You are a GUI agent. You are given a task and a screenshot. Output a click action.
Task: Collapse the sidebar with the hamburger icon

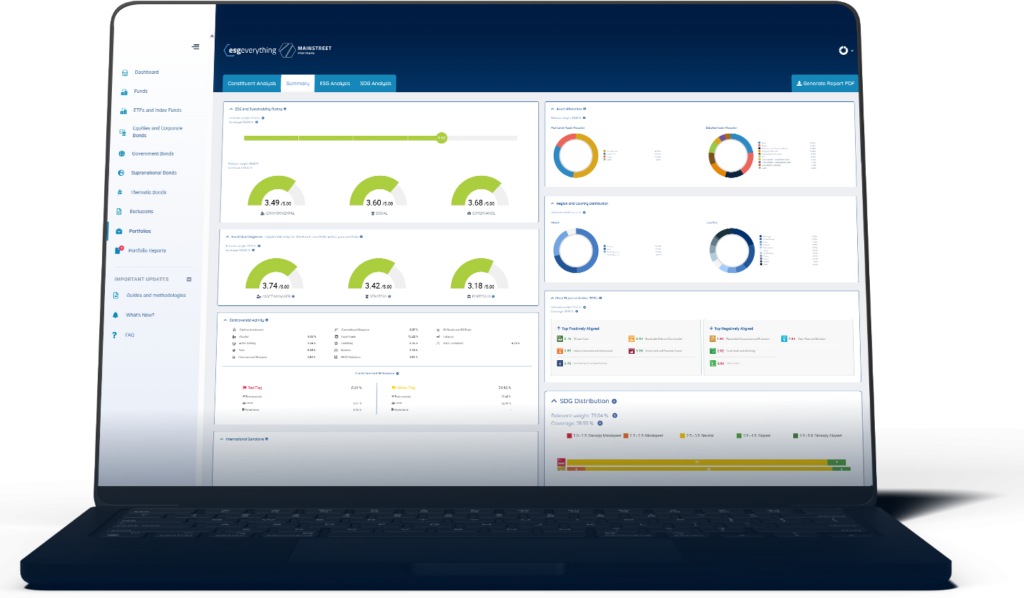(x=196, y=47)
